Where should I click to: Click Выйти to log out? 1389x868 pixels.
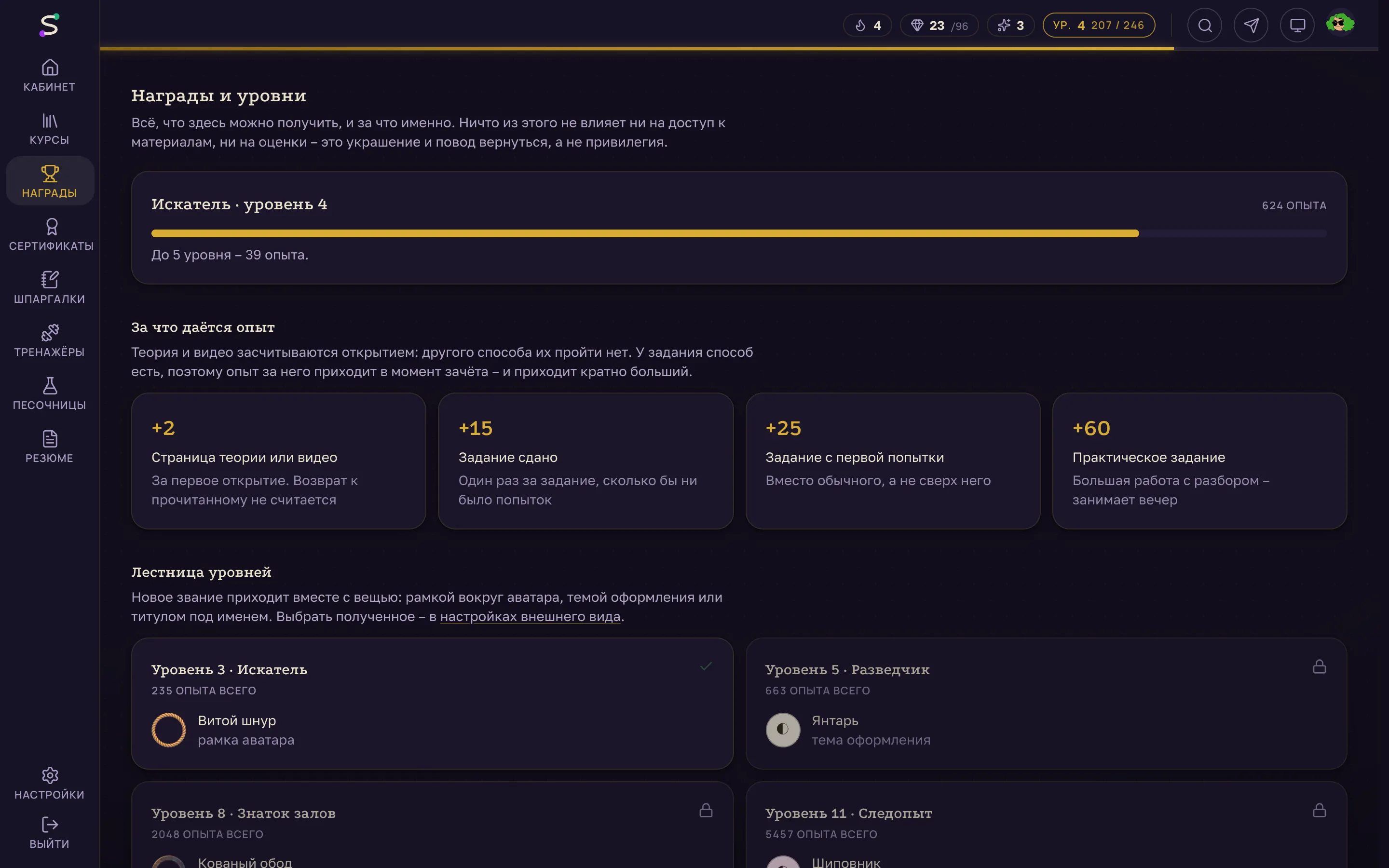(x=49, y=833)
